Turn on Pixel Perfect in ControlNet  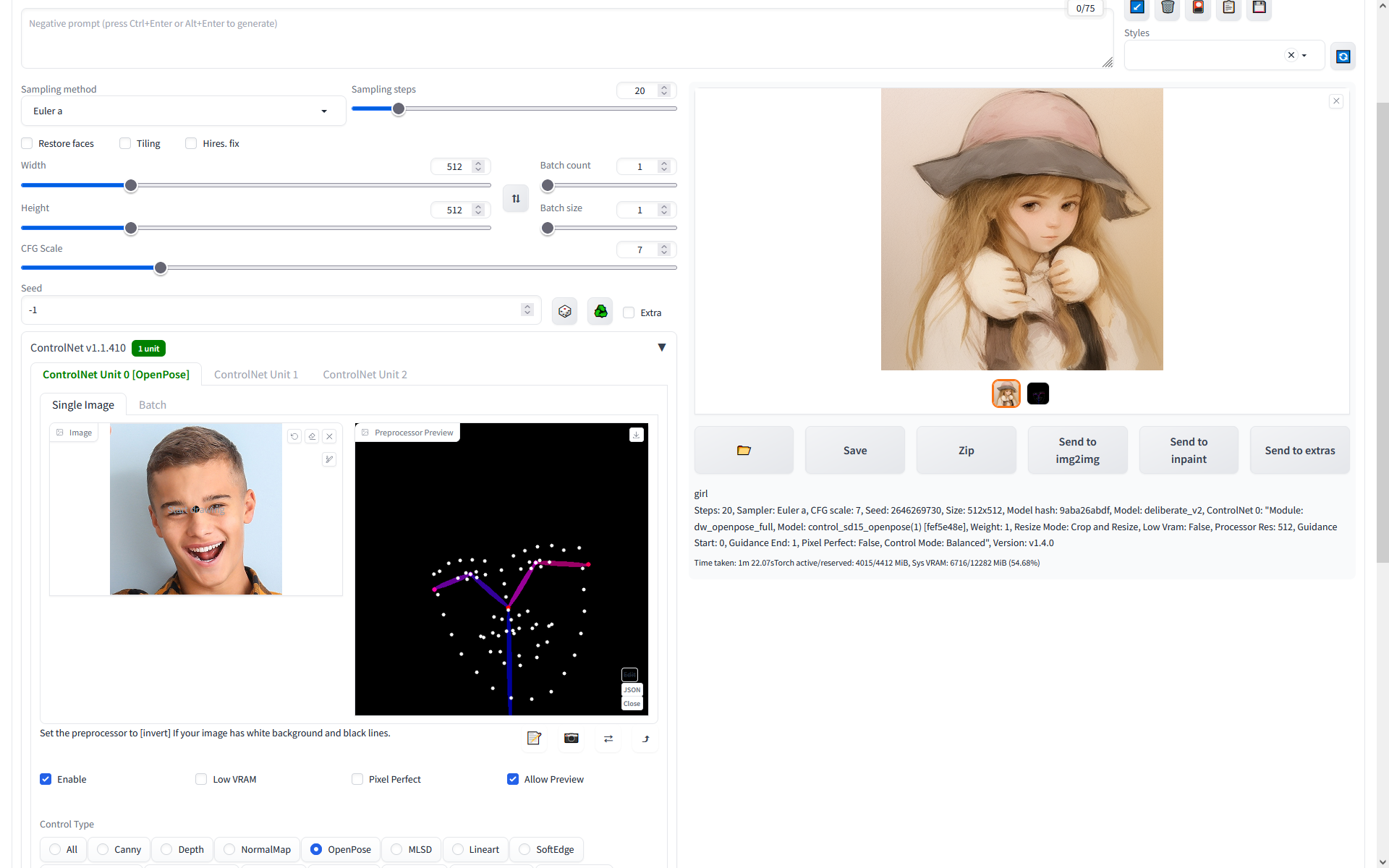(357, 779)
